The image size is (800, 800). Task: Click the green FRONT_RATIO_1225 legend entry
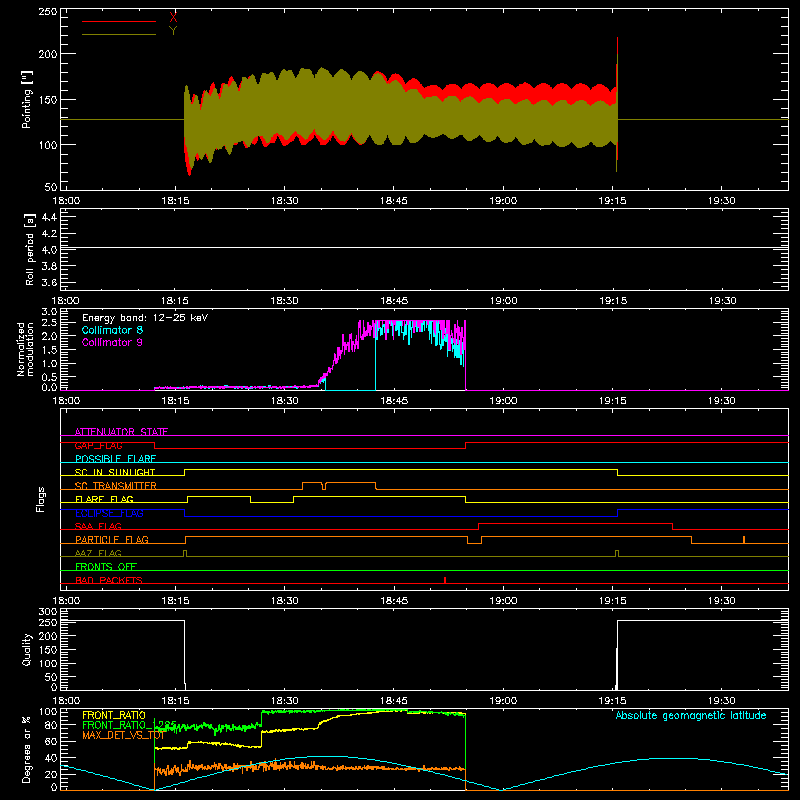(130, 725)
